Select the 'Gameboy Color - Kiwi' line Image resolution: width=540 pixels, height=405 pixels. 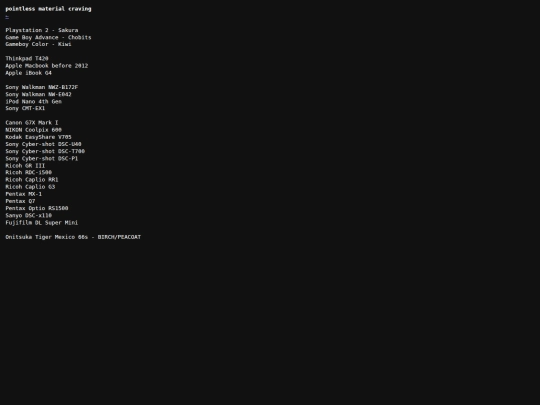(x=38, y=44)
